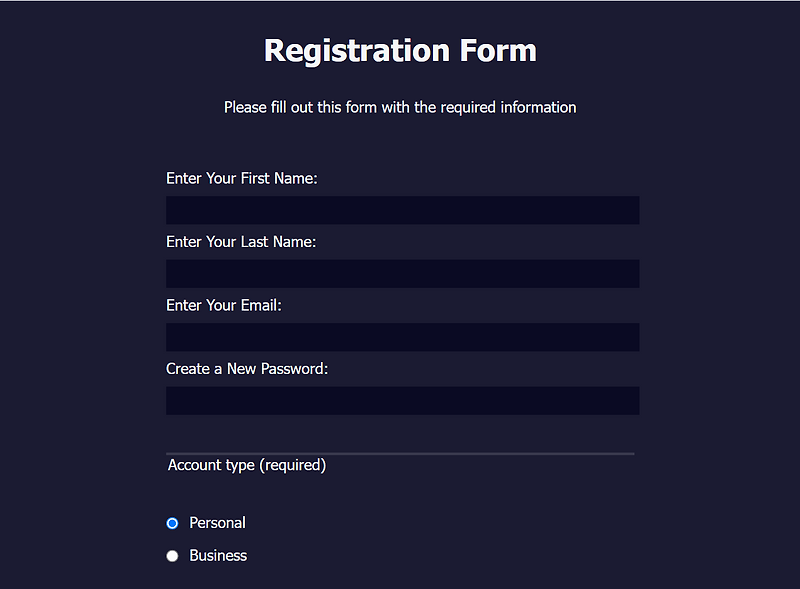Viewport: 800px width, 589px height.
Task: Click the First Name input field
Action: pyautogui.click(x=402, y=210)
